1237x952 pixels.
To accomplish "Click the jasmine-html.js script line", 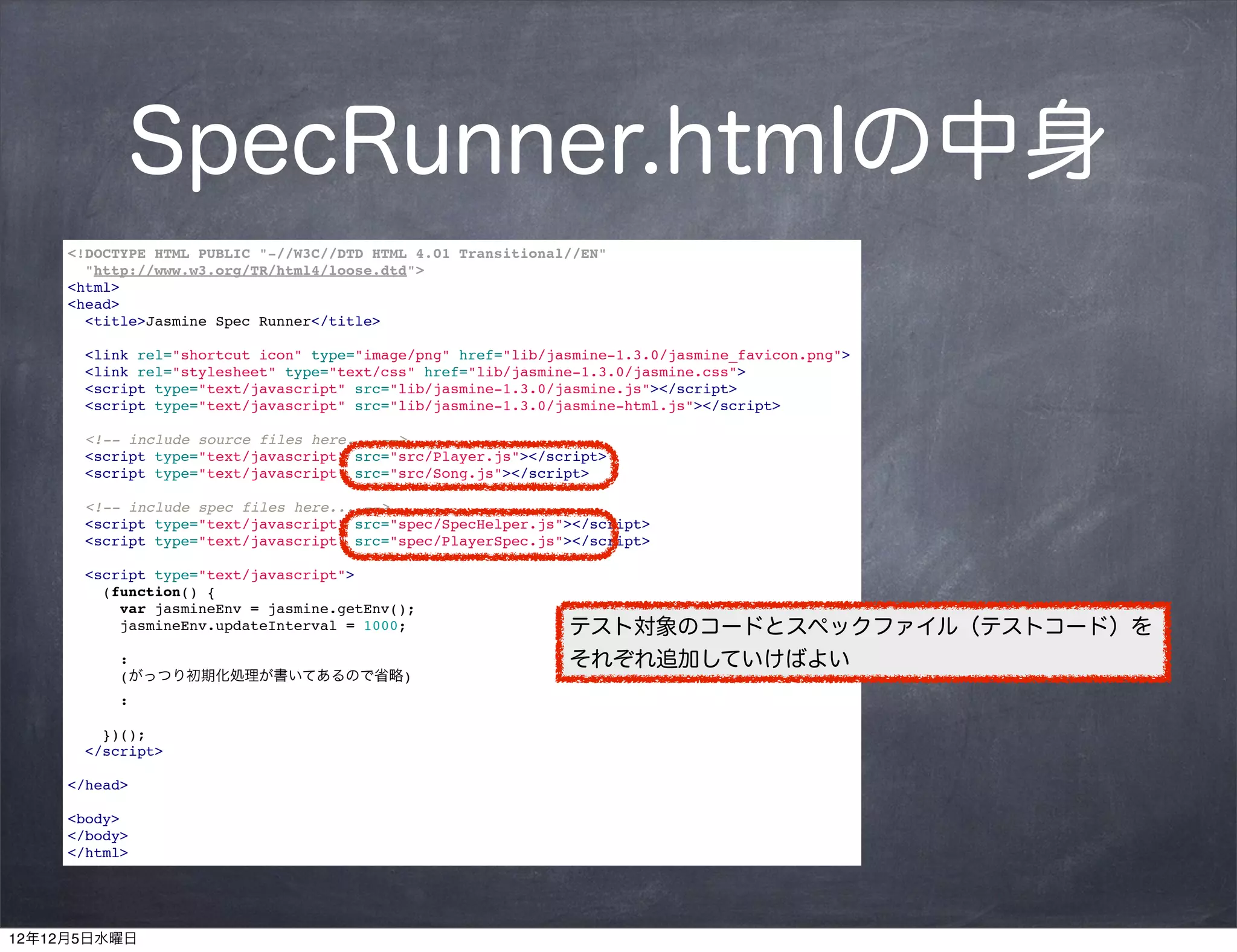I will pos(432,406).
